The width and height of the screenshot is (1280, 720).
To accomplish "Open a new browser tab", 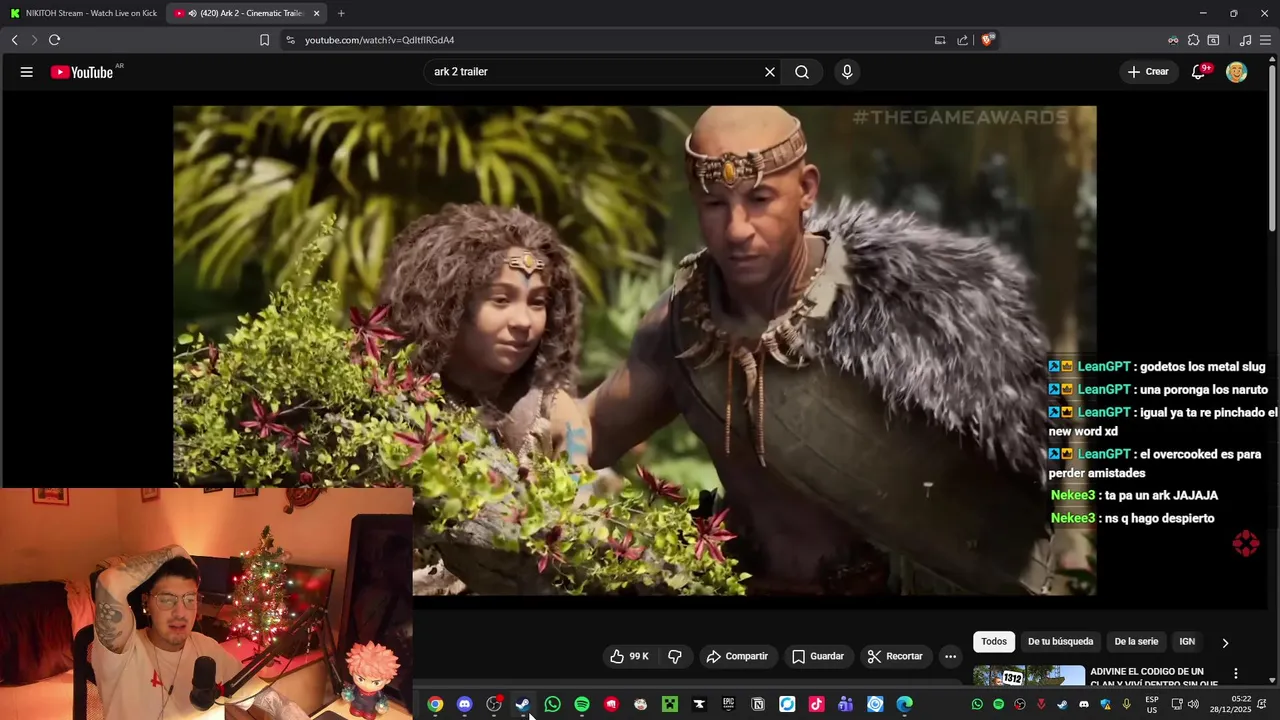I will 341,13.
